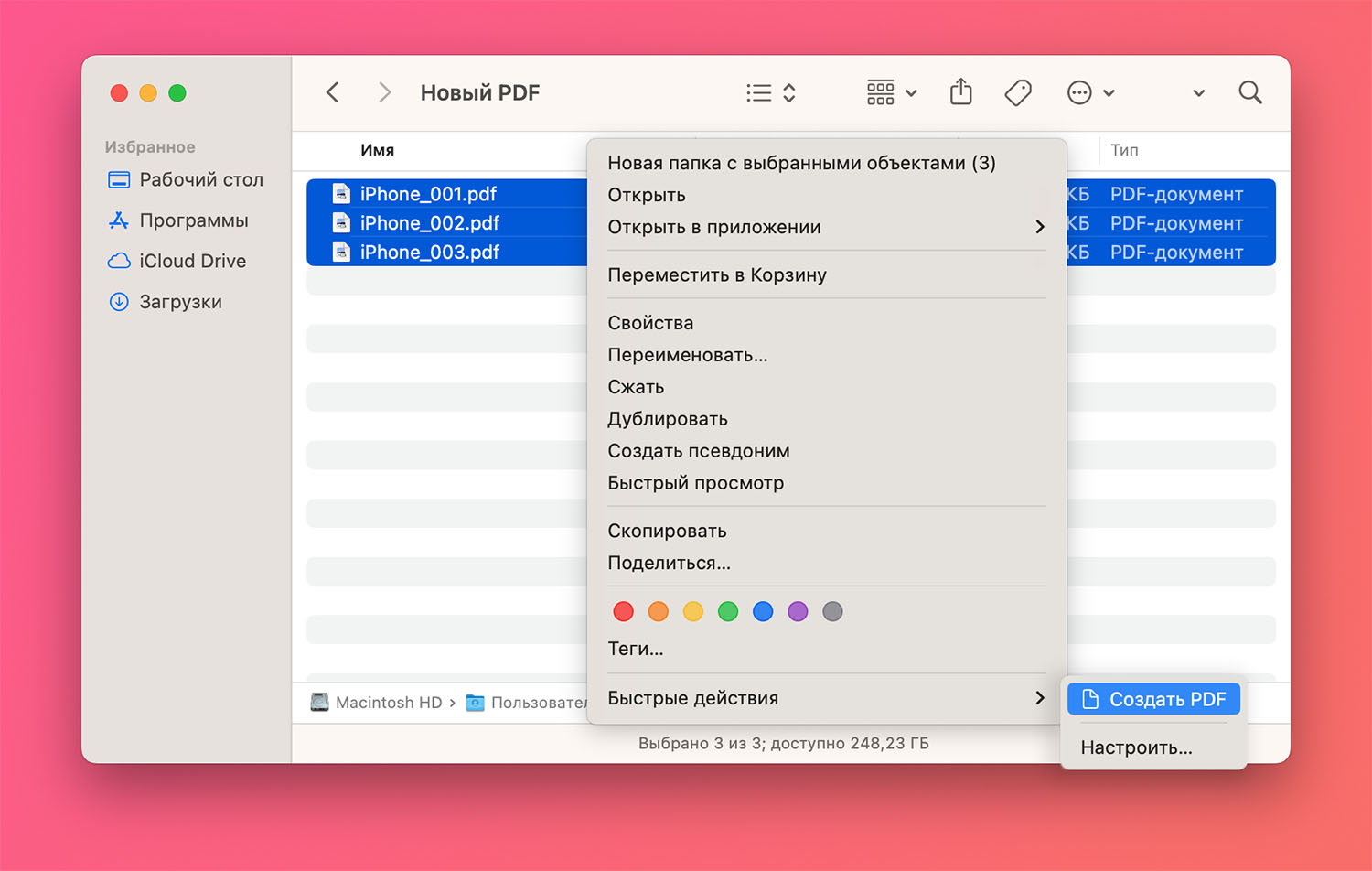Click Настроить… in the submenu

(x=1136, y=747)
